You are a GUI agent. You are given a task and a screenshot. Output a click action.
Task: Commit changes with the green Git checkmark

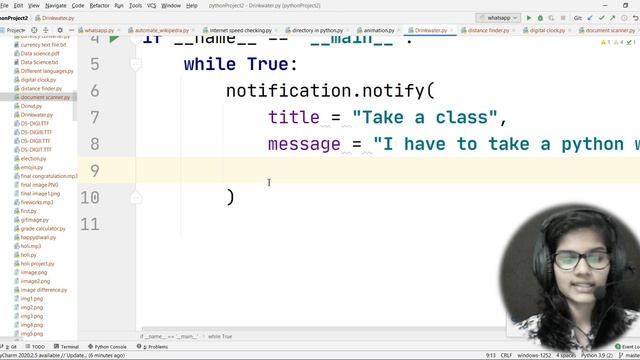tap(601, 18)
